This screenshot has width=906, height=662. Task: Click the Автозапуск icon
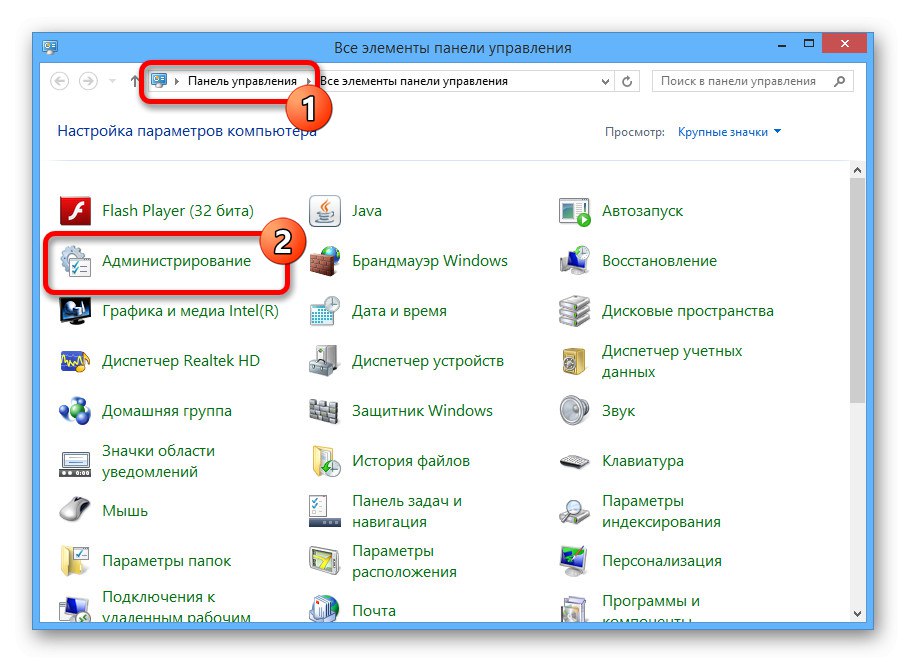tap(575, 211)
